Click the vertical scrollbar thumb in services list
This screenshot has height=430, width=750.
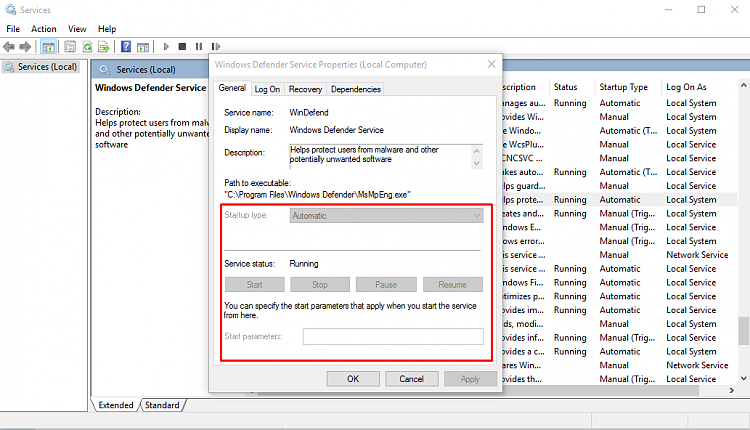[743, 331]
